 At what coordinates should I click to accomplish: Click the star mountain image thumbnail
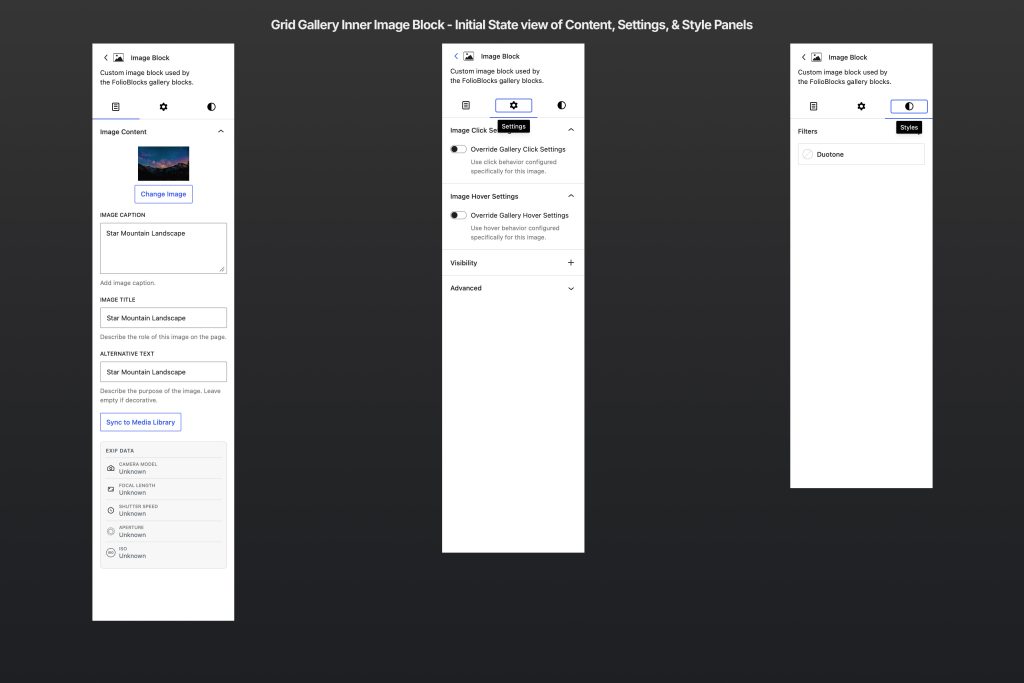pos(163,163)
